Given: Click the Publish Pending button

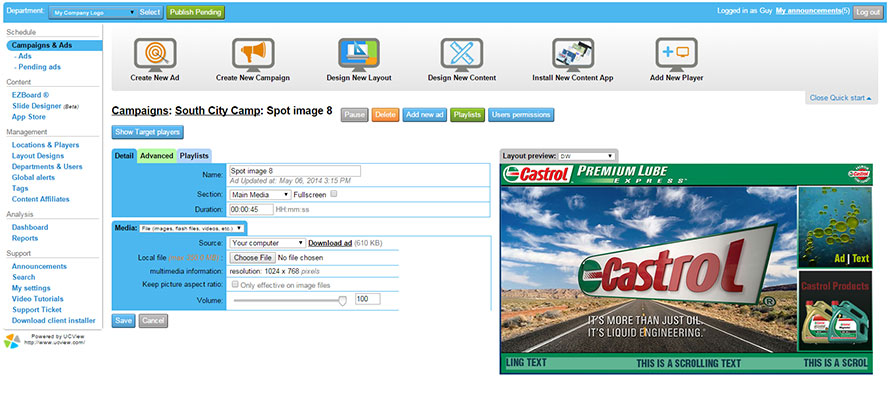Looking at the screenshot, I should pyautogui.click(x=195, y=12).
